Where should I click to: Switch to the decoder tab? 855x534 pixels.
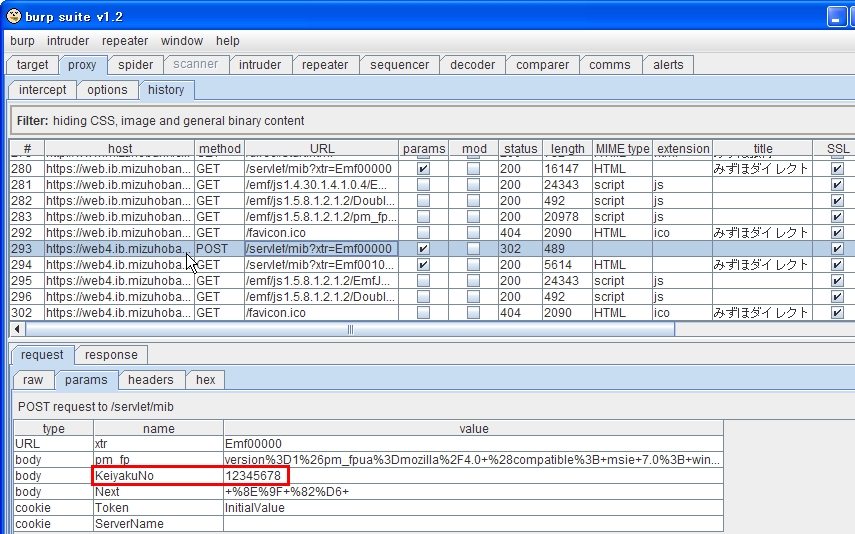(472, 65)
